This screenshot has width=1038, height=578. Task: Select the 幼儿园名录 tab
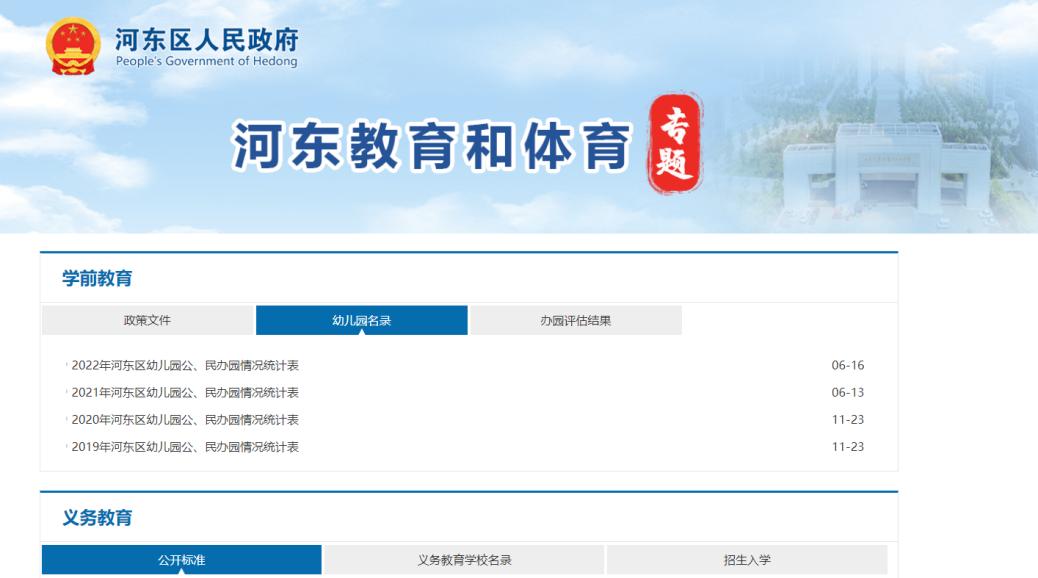pos(361,320)
